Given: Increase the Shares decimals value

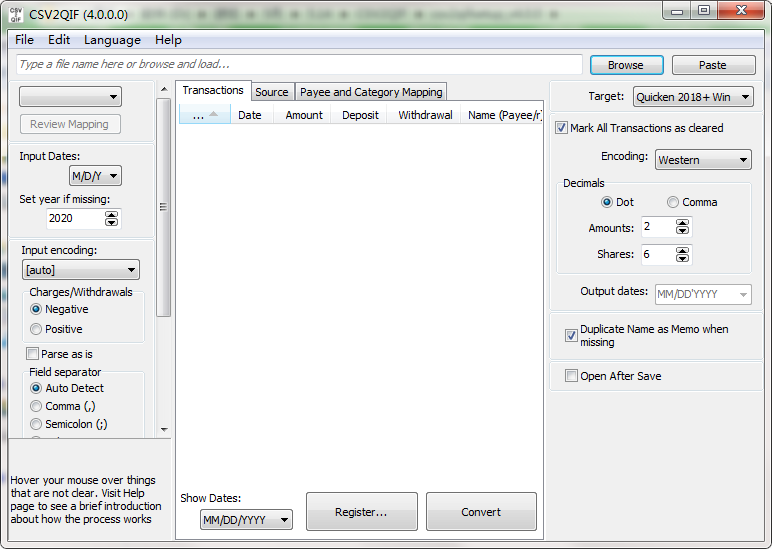Looking at the screenshot, I should pyautogui.click(x=681, y=250).
